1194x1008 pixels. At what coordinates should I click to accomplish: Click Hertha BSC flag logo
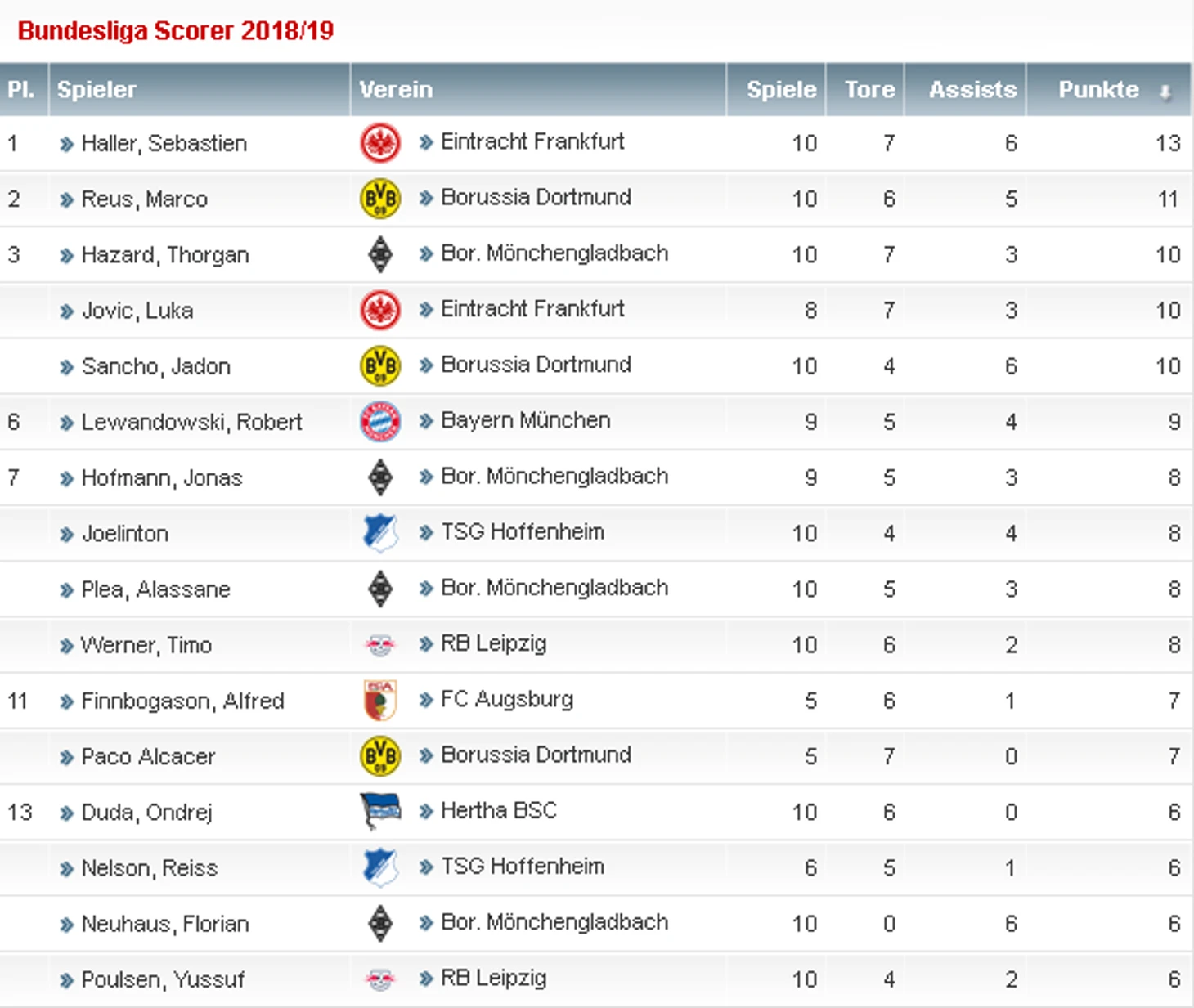pyautogui.click(x=380, y=811)
